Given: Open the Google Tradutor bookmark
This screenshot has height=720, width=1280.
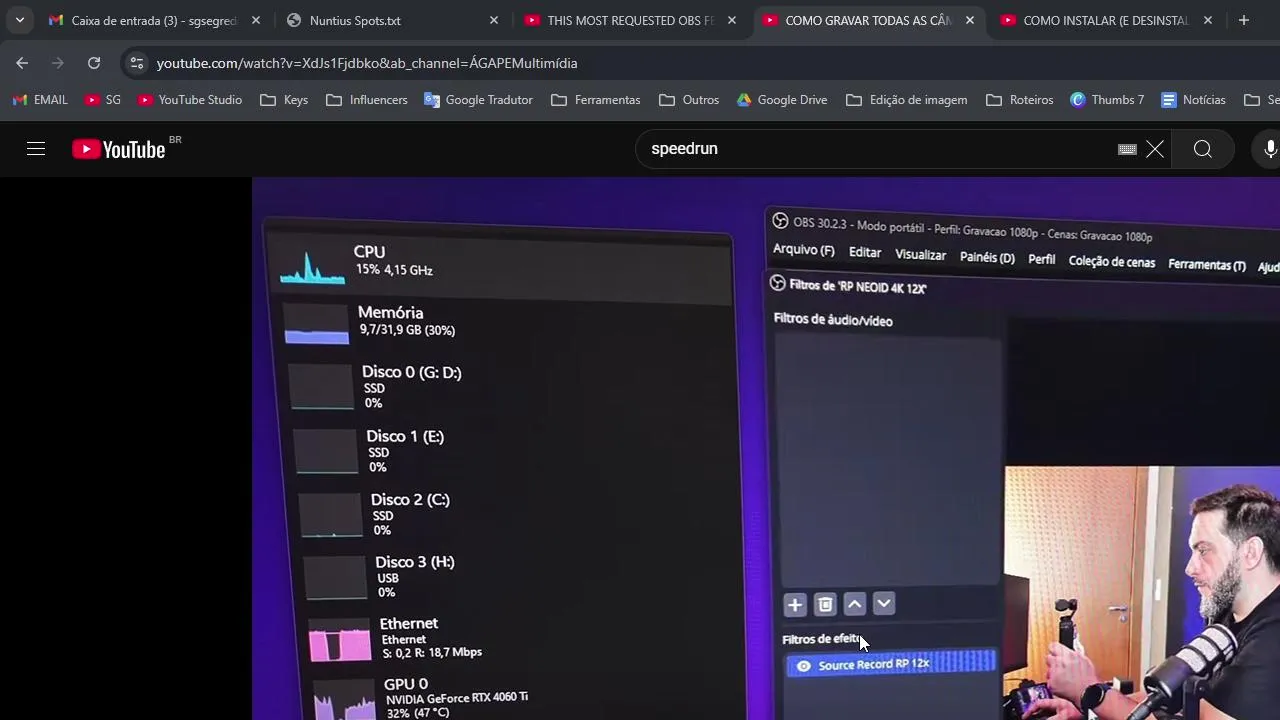Looking at the screenshot, I should click(478, 100).
